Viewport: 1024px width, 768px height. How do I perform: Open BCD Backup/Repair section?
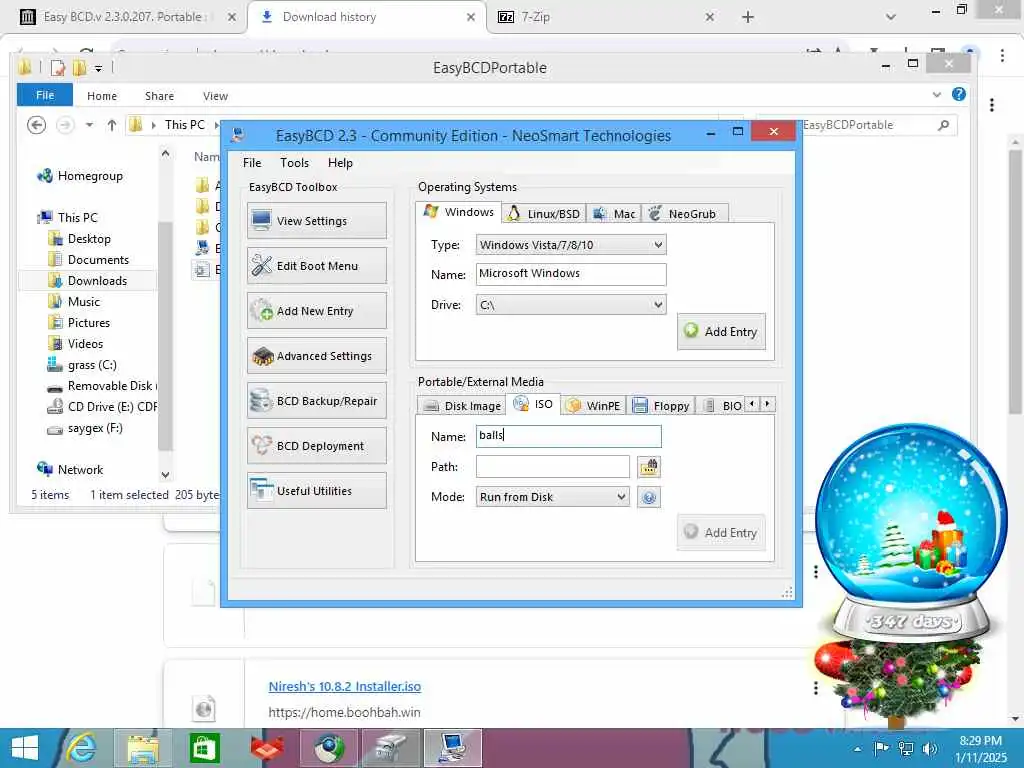coord(317,401)
